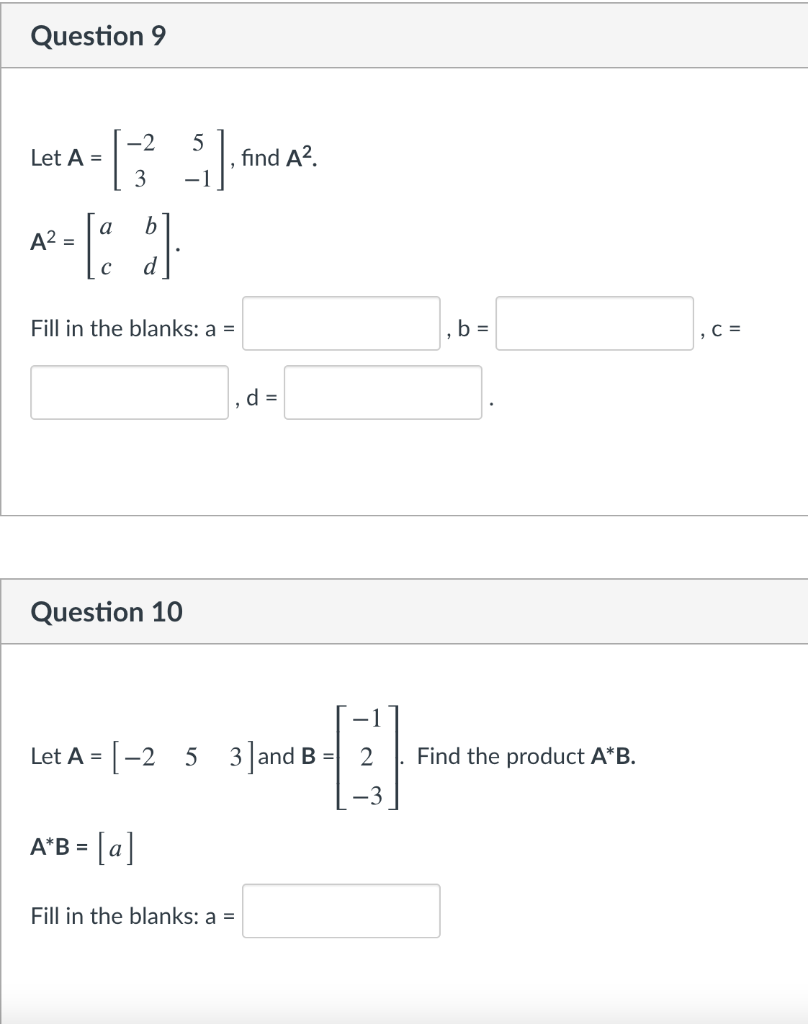The width and height of the screenshot is (808, 1024).
Task: Click 'Fill in the blanks: a =' label in Question 9
Action: pos(133,328)
